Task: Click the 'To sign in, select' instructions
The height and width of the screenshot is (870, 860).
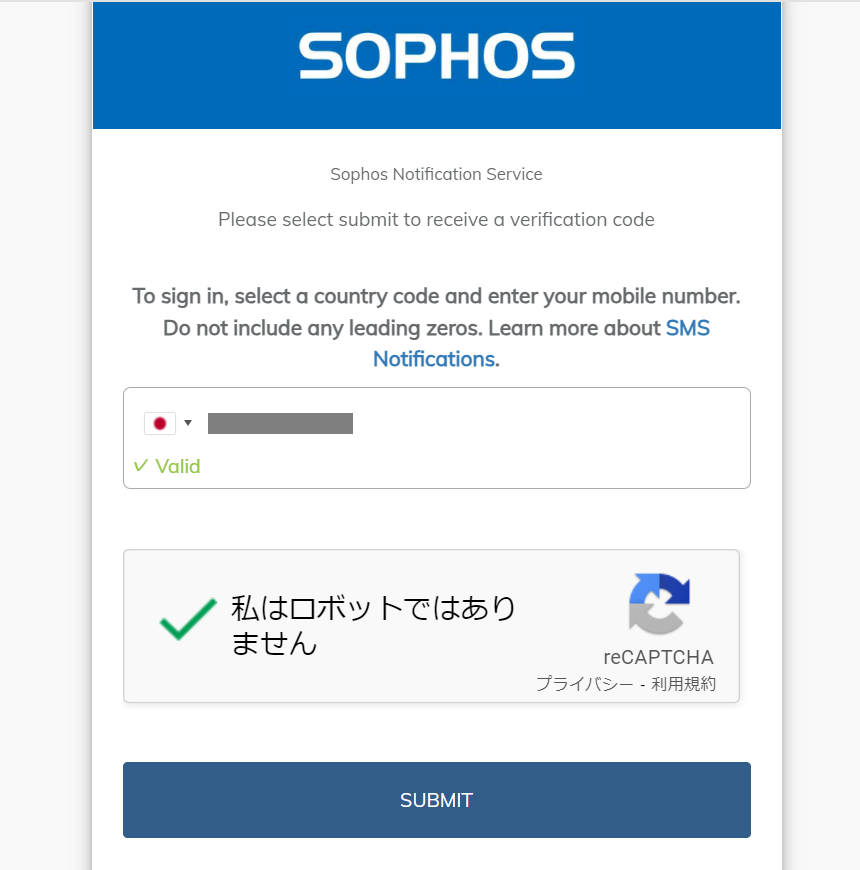Action: 436,296
